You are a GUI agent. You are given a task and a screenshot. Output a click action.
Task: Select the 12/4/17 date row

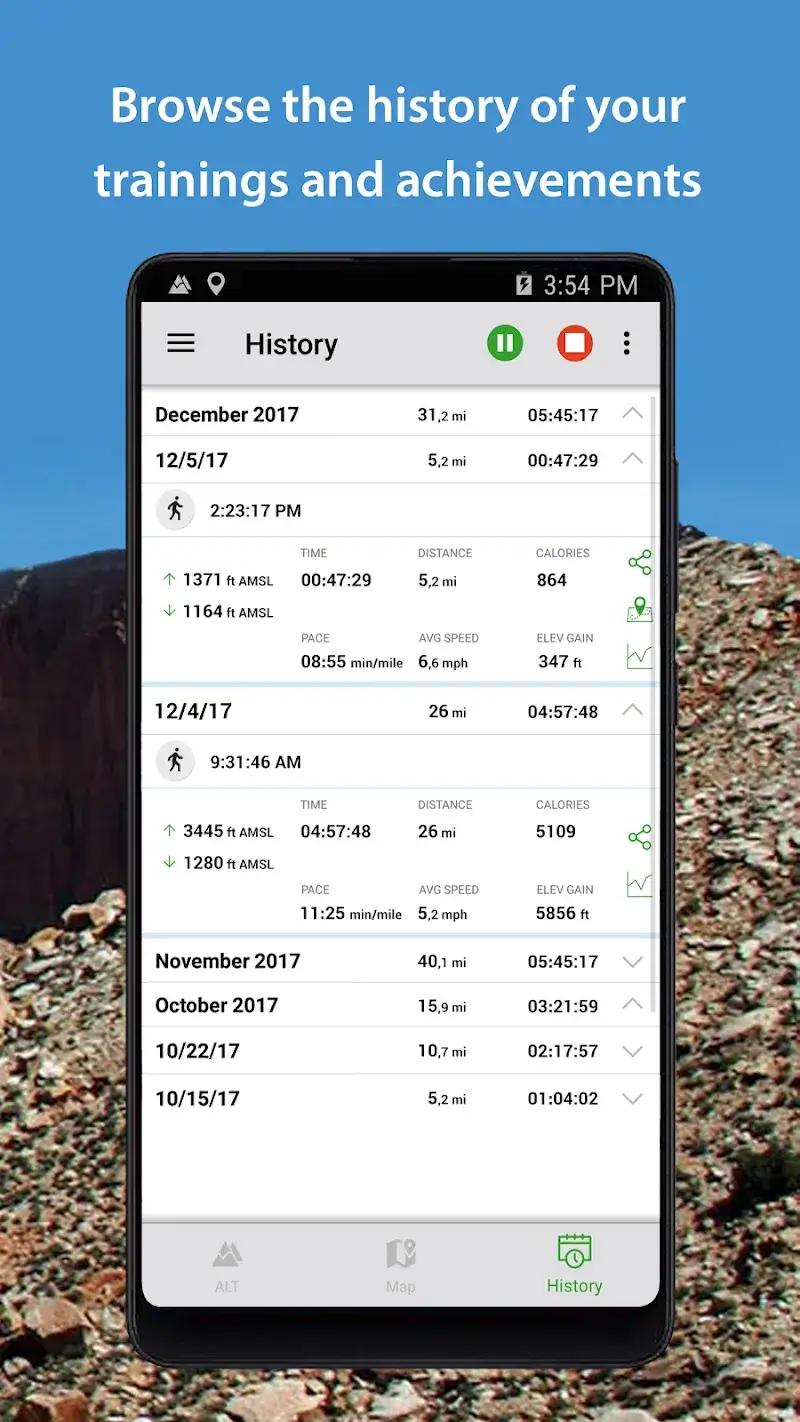300,711
